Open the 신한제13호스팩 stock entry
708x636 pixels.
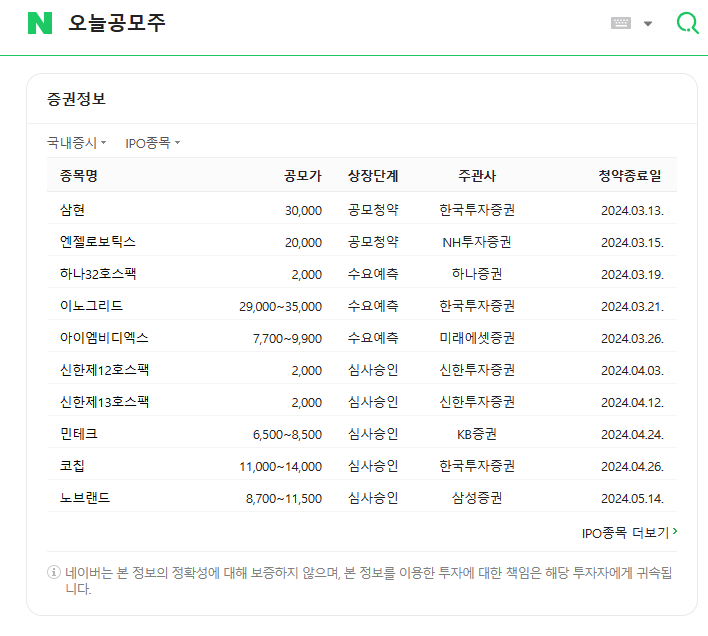coord(104,402)
